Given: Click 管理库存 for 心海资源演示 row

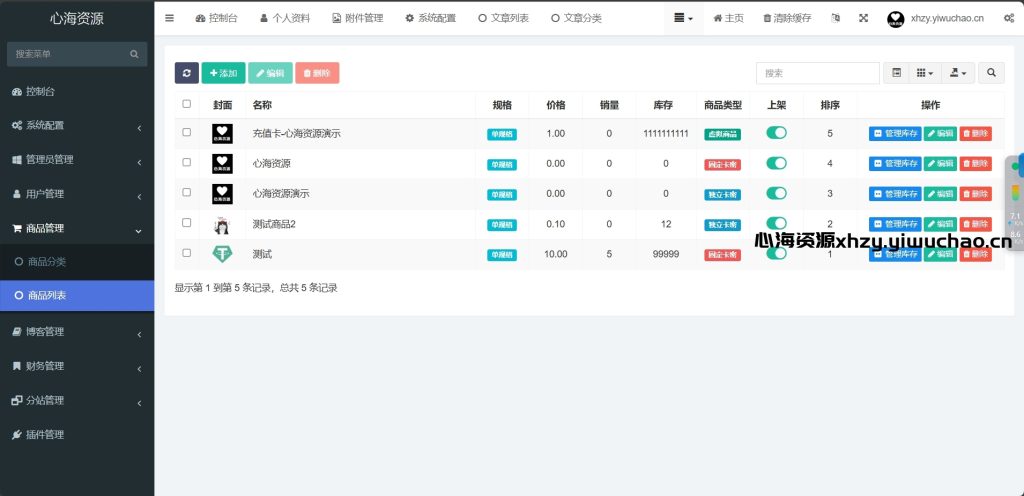Looking at the screenshot, I should [x=895, y=194].
